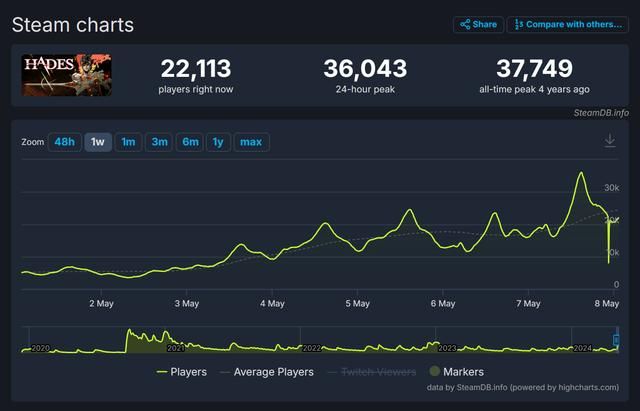The height and width of the screenshot is (411, 640).
Task: Set zoom to 6m
Action: coord(189,142)
